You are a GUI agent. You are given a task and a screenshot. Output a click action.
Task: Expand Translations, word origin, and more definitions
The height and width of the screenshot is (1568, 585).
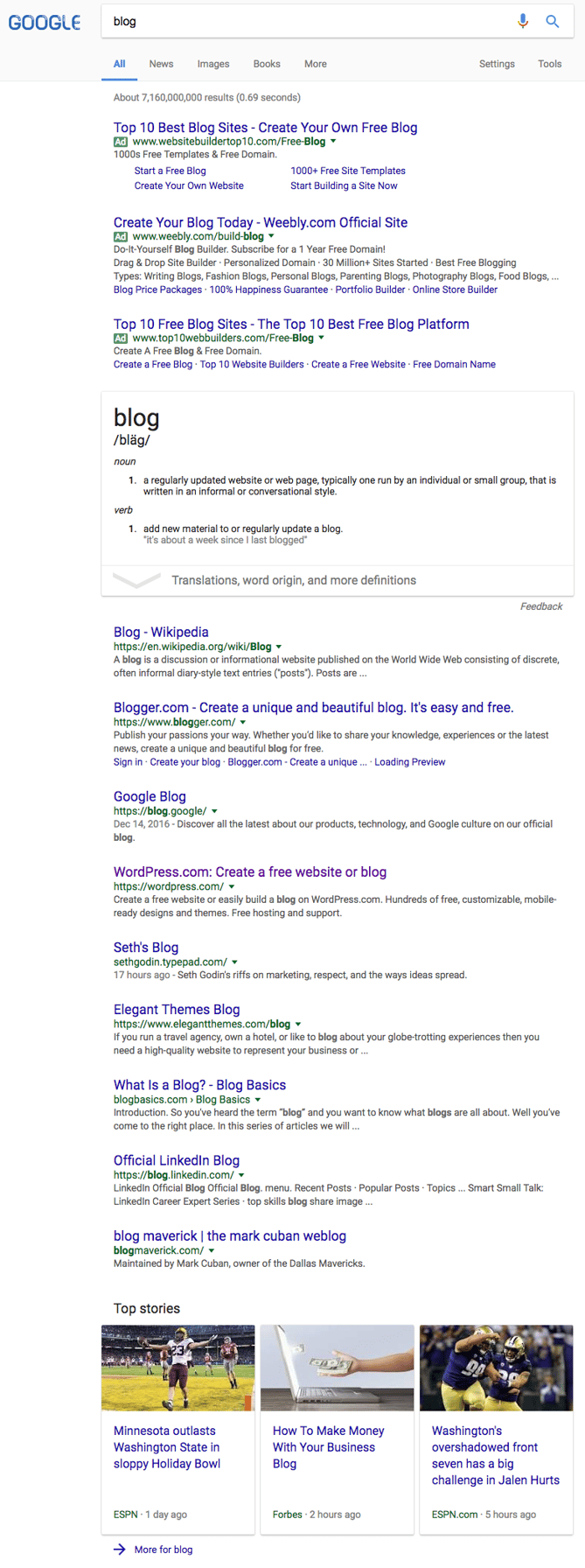(x=338, y=580)
